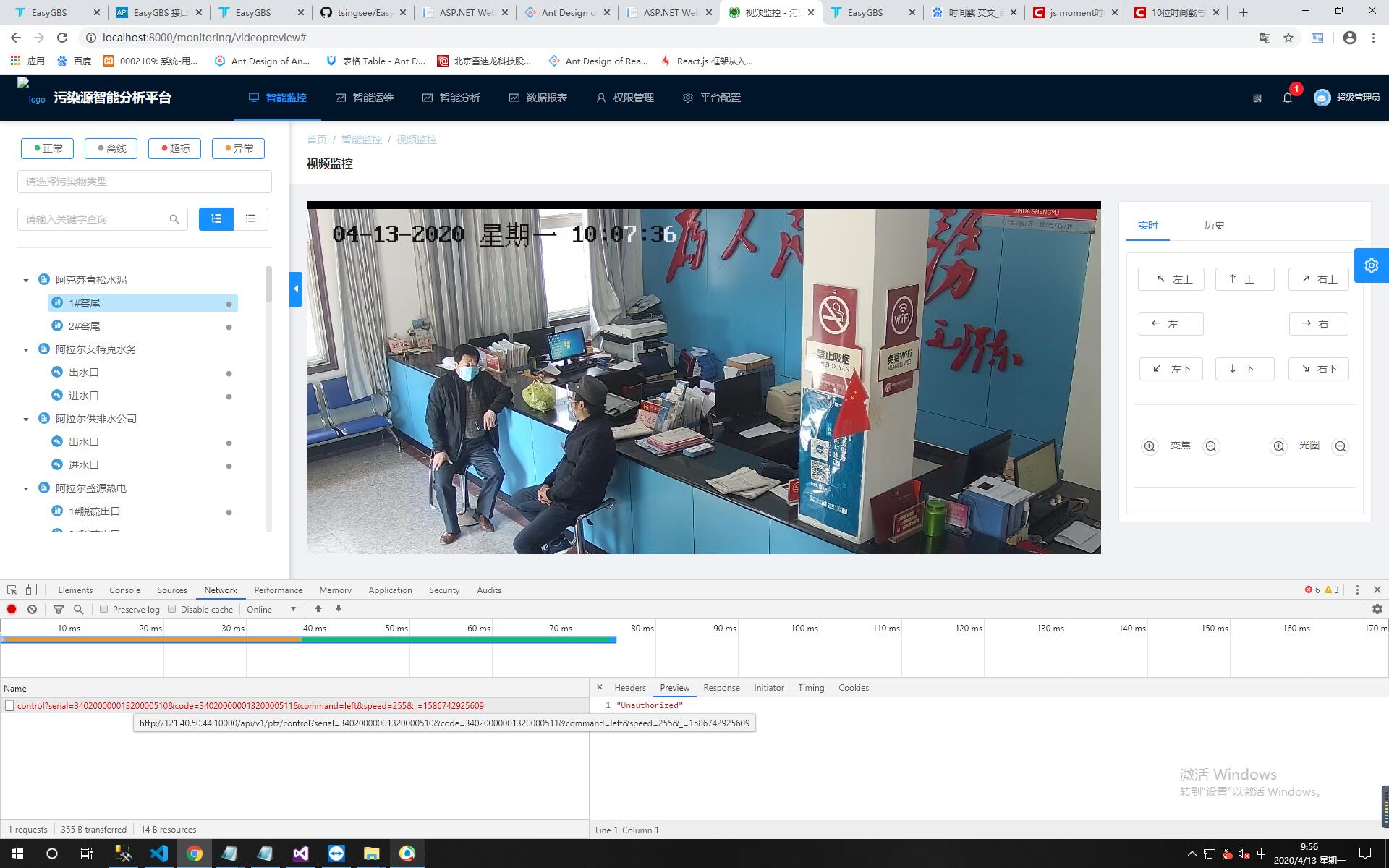Switch to tree view list icon
The width and height of the screenshot is (1389, 868).
(x=216, y=218)
